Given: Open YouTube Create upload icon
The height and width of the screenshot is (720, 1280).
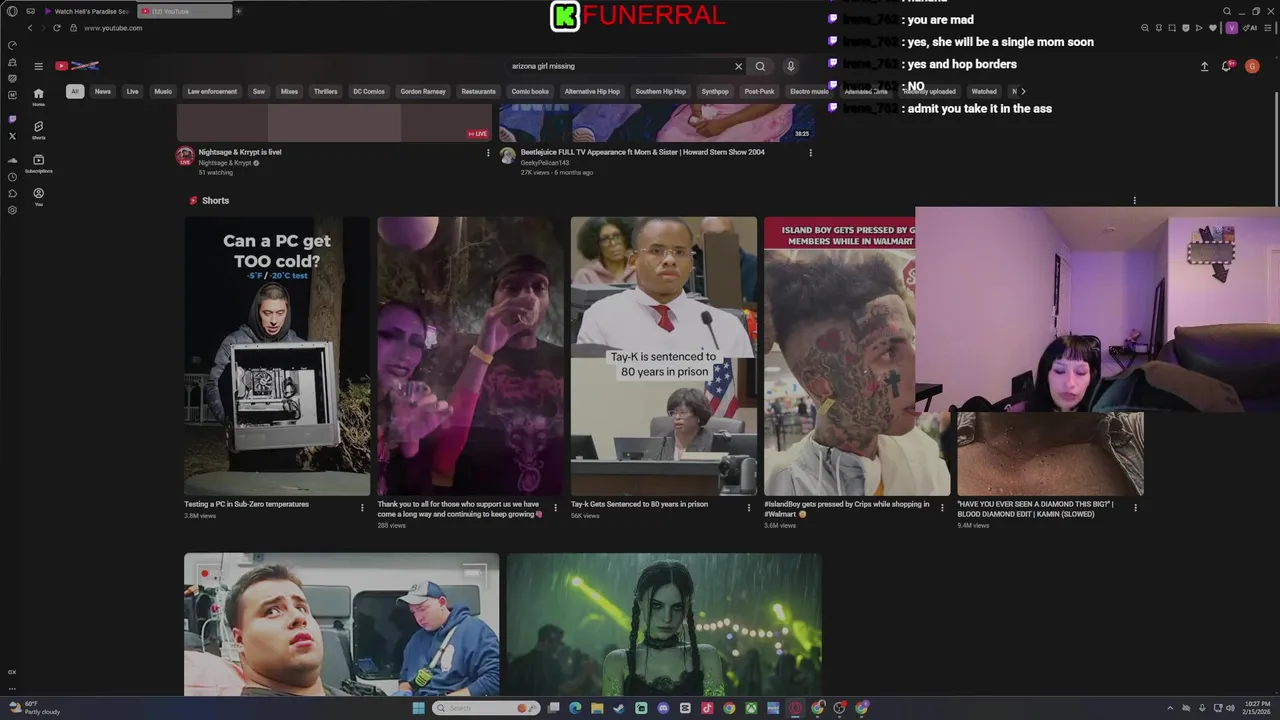Looking at the screenshot, I should (1204, 66).
